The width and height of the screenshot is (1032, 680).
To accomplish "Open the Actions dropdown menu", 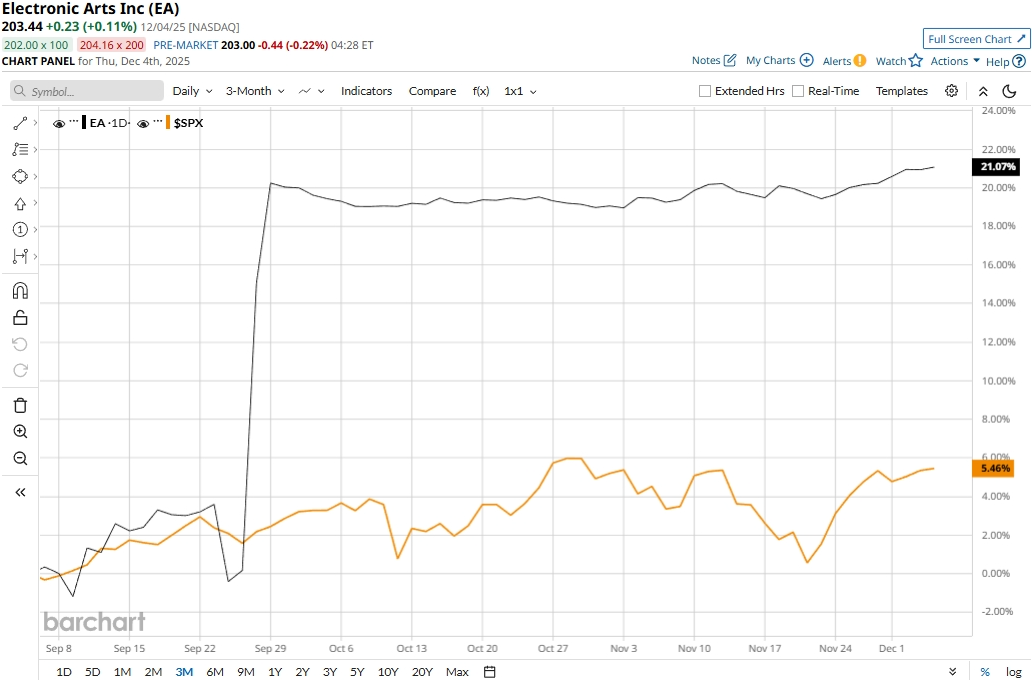I will coord(955,61).
